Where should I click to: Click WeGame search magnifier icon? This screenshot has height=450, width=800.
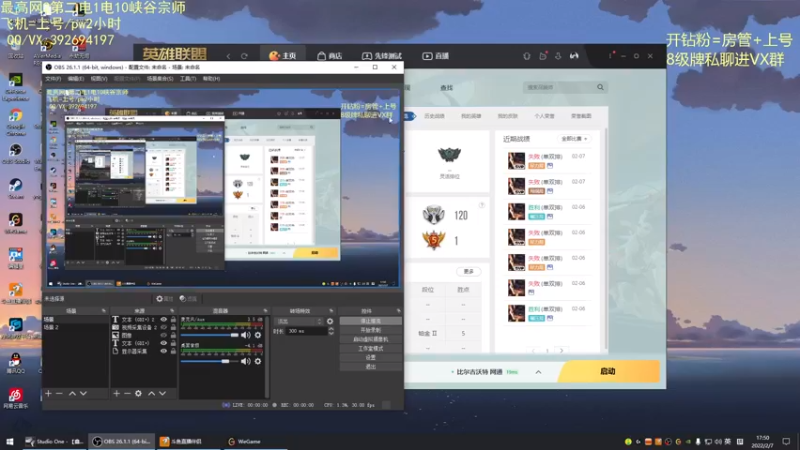[601, 87]
